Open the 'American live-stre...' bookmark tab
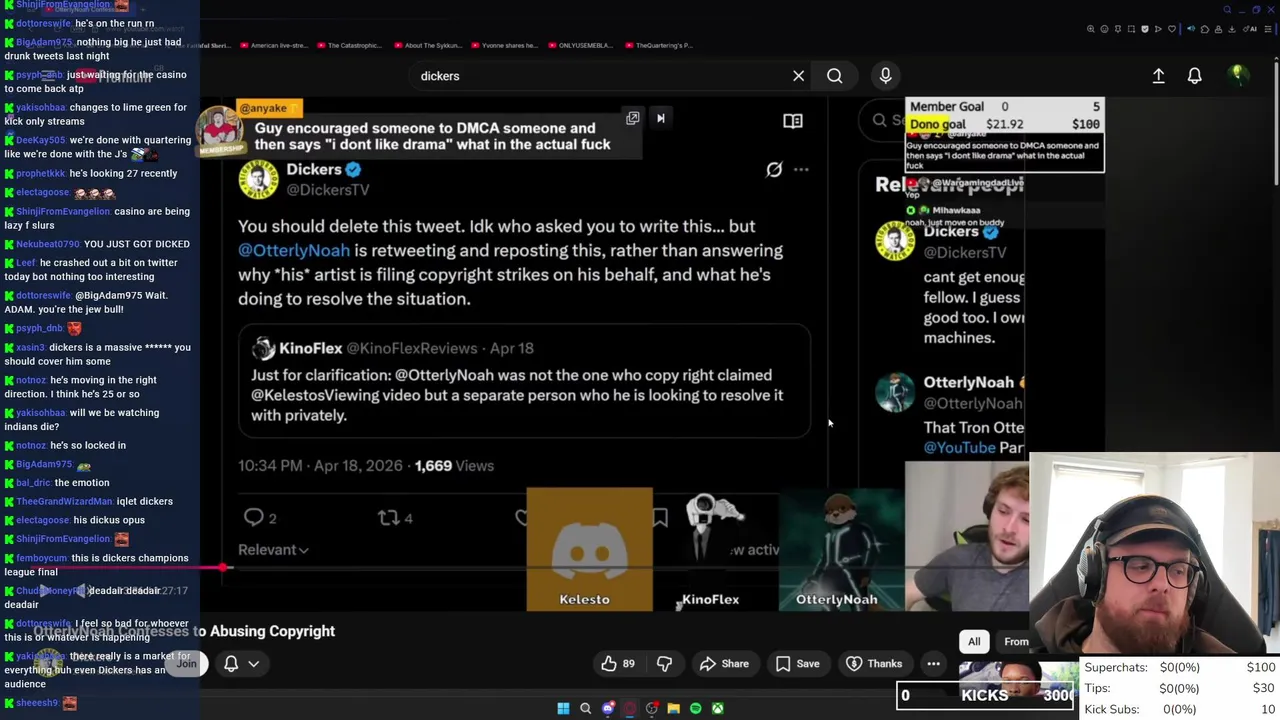 [274, 45]
